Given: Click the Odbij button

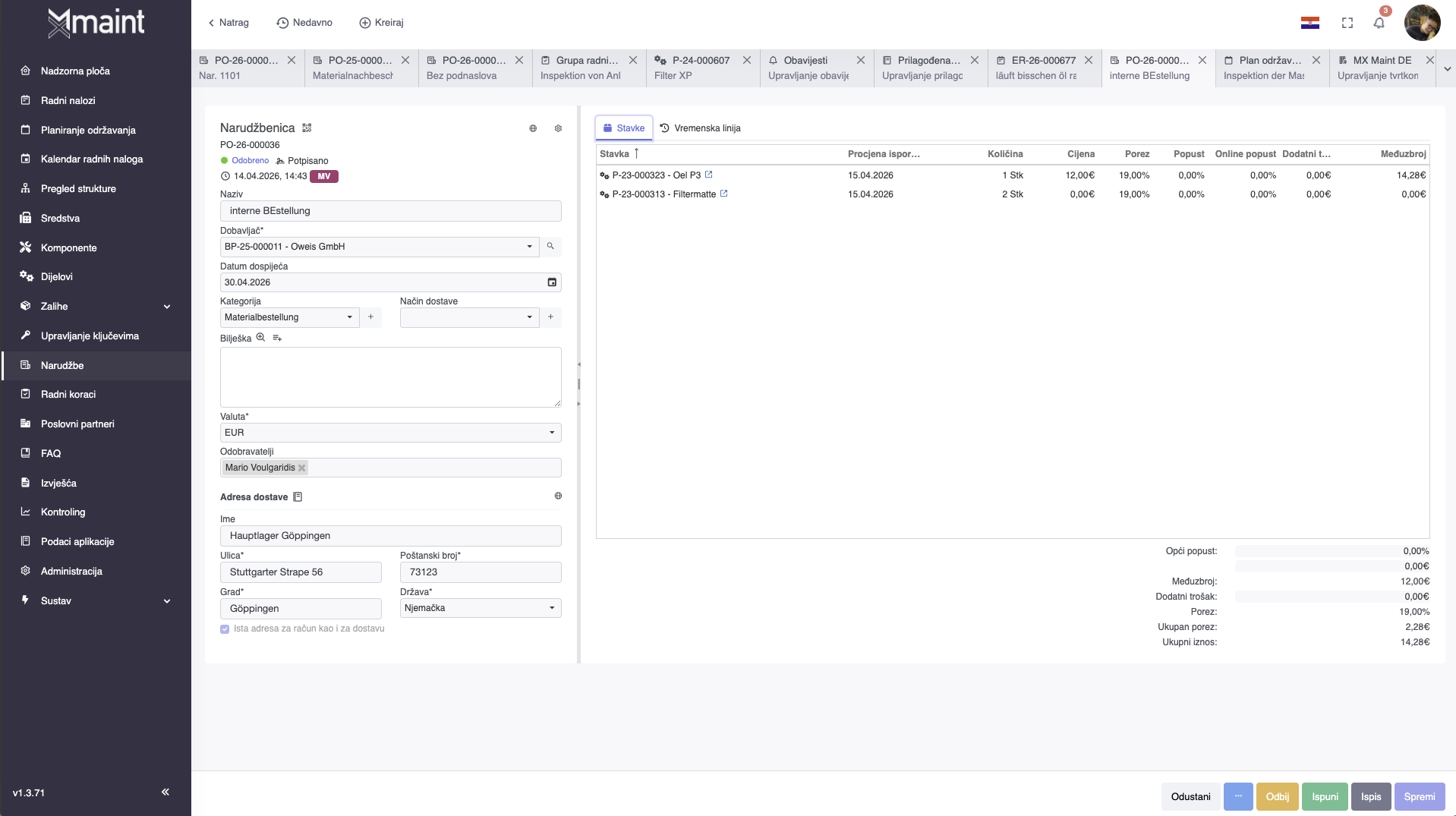Looking at the screenshot, I should [x=1277, y=796].
